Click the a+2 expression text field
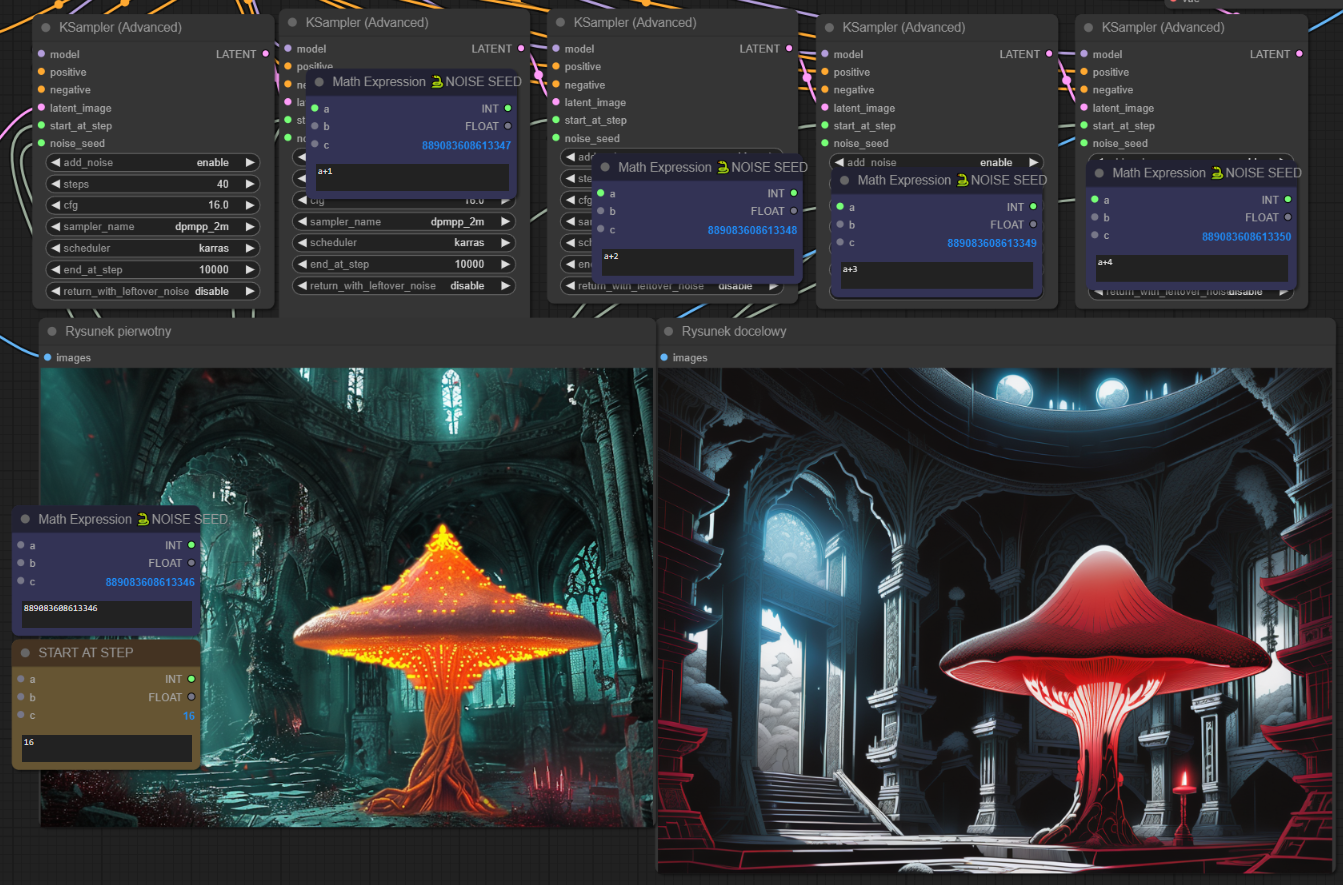 click(697, 262)
